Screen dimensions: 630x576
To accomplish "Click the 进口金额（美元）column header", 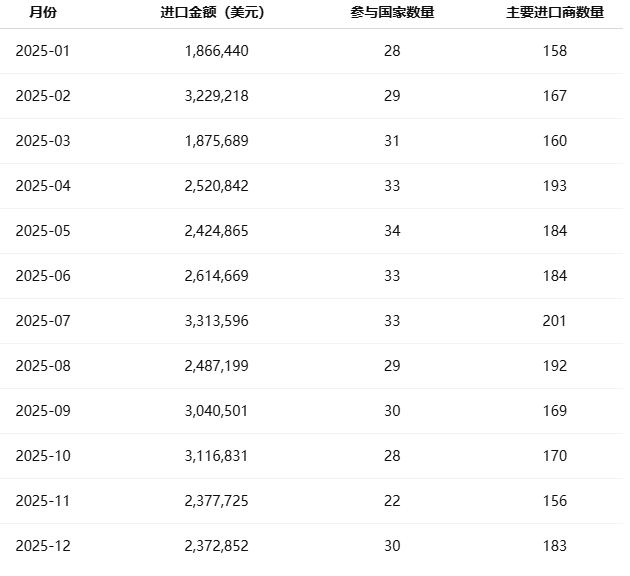I will [217, 13].
